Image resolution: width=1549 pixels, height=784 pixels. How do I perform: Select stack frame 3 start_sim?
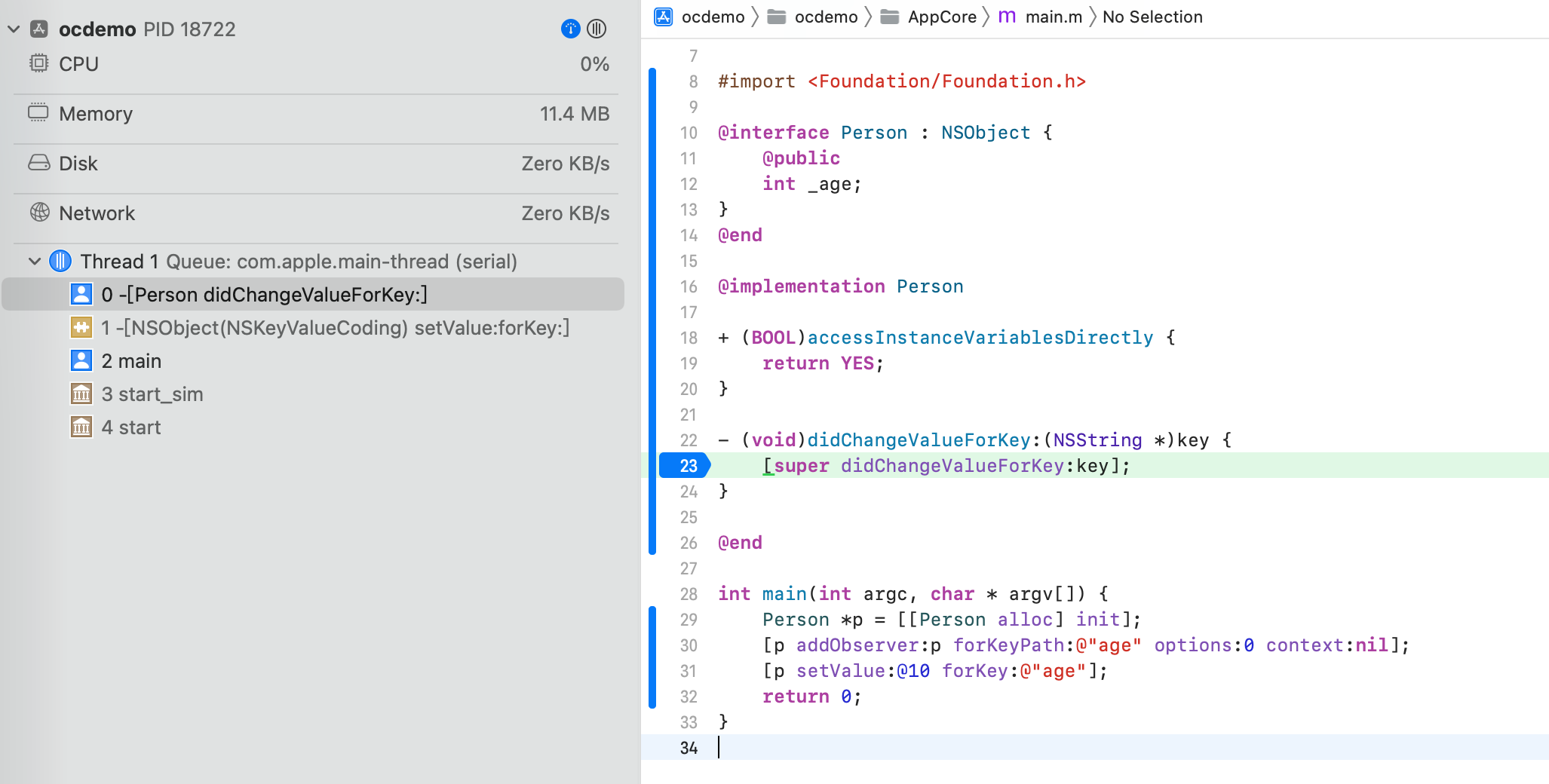[x=313, y=394]
